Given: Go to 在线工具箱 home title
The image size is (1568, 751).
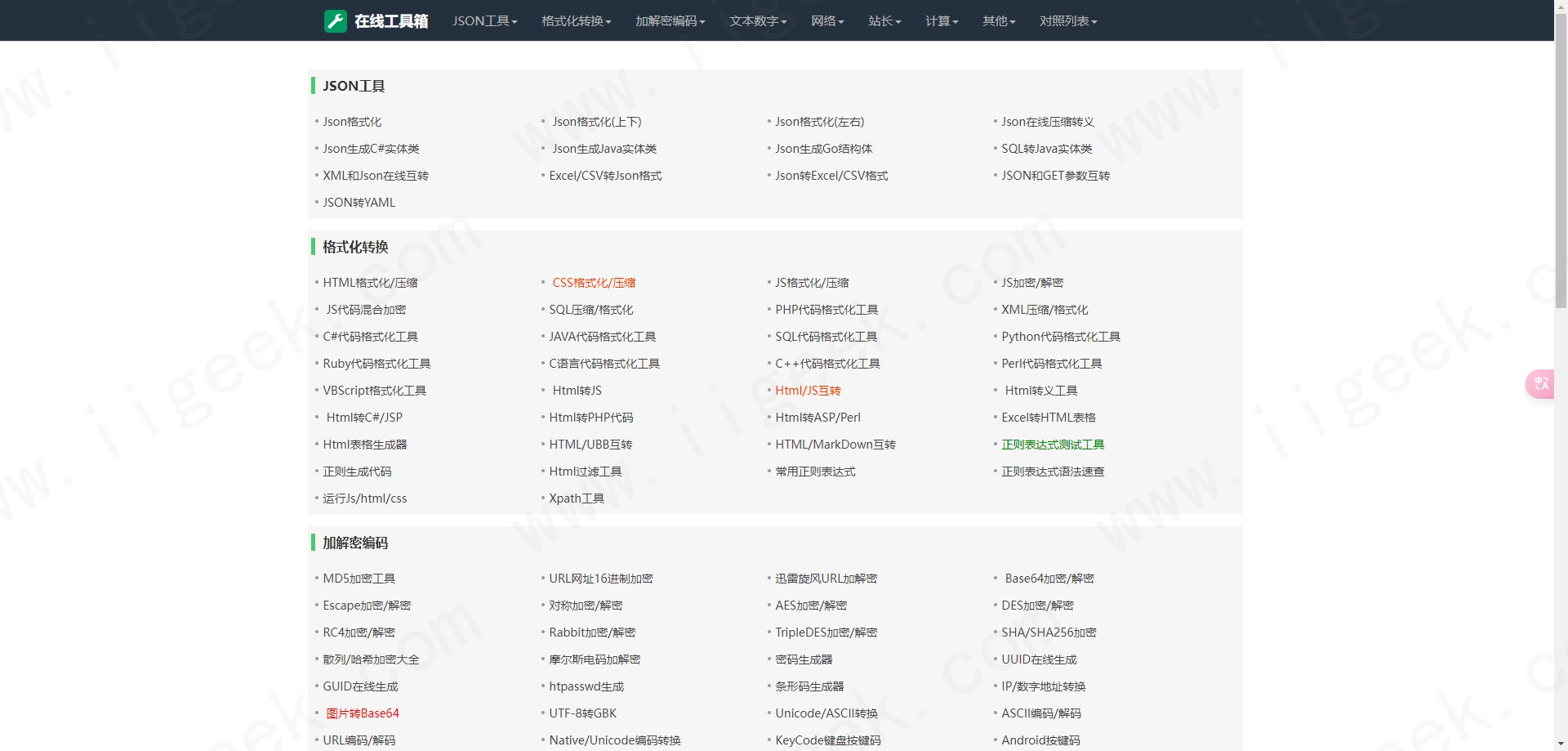Looking at the screenshot, I should pos(391,21).
